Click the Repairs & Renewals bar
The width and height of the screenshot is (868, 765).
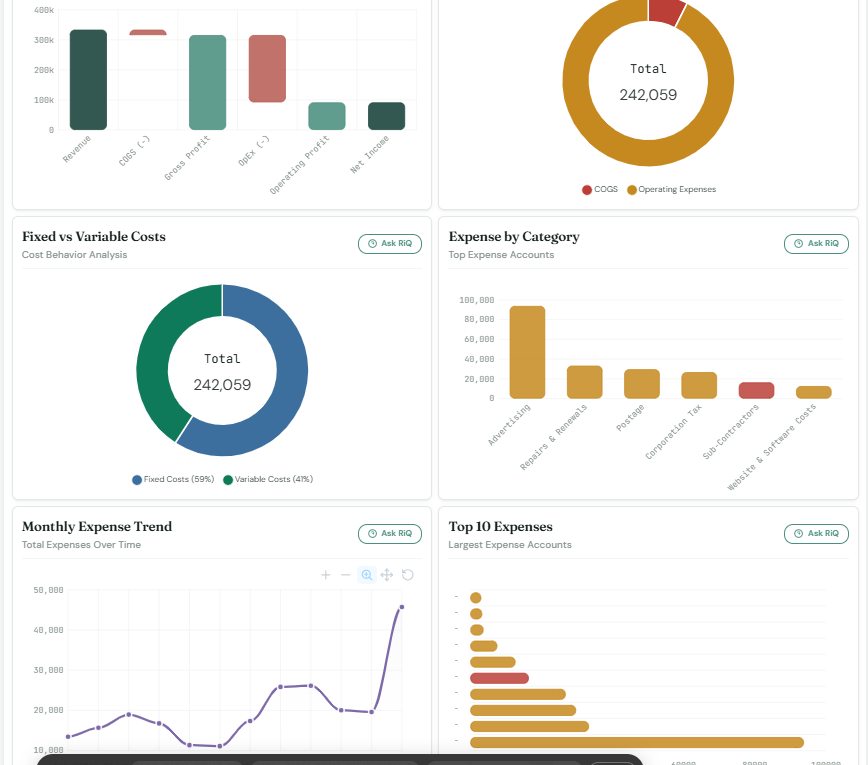585,382
